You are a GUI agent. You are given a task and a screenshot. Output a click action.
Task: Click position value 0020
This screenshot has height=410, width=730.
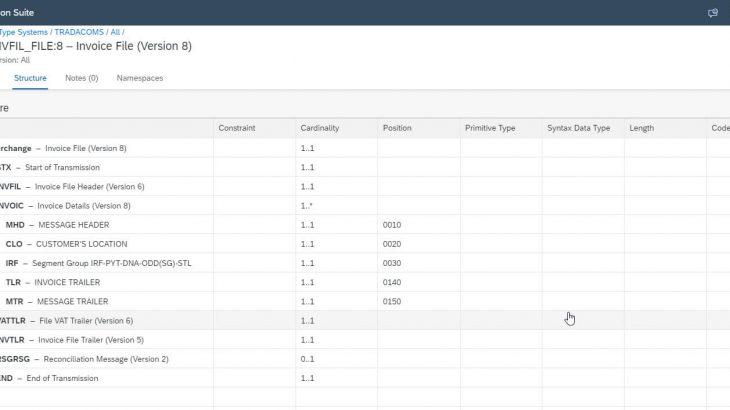[392, 244]
